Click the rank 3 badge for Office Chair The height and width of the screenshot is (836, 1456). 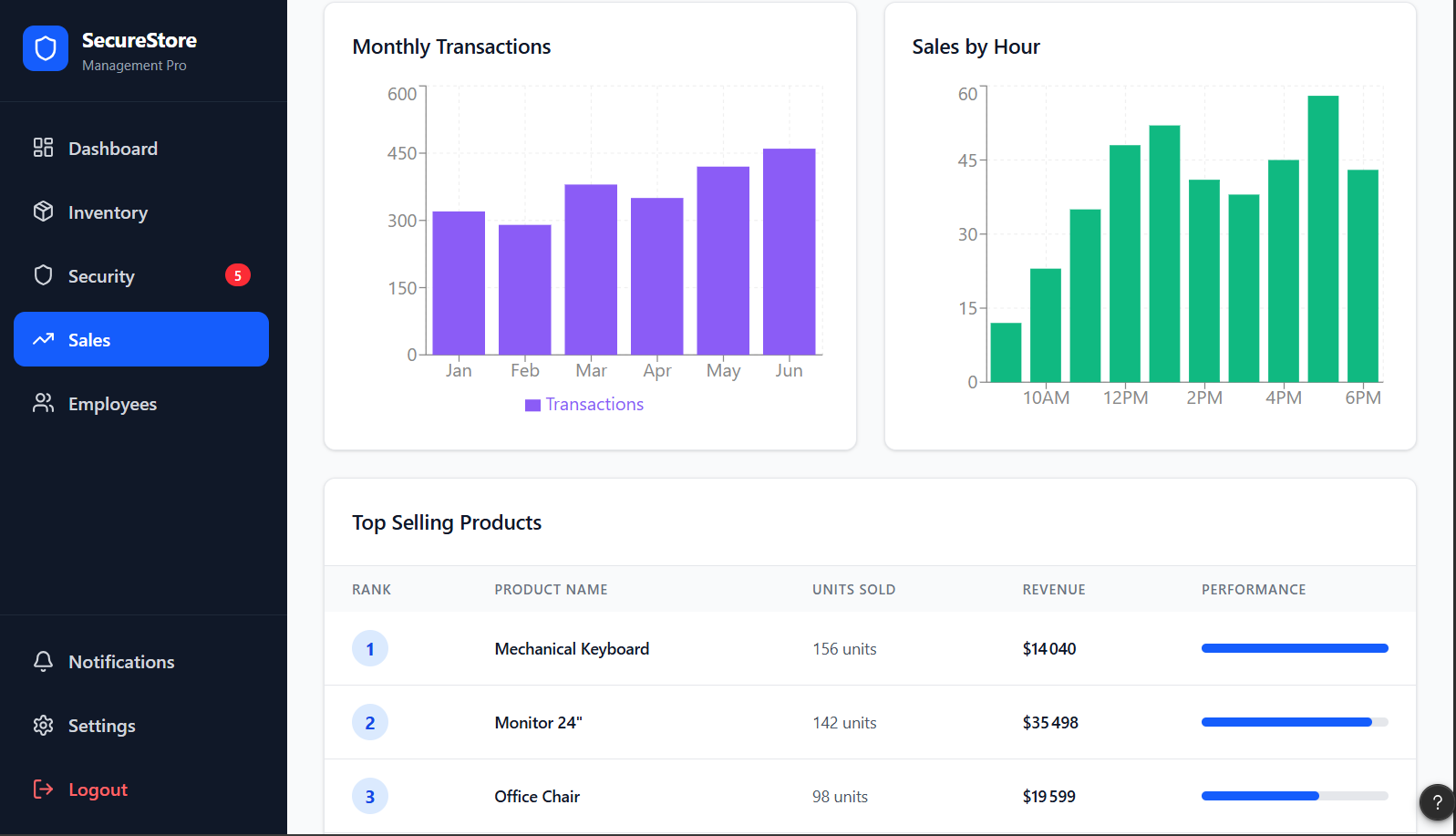370,796
